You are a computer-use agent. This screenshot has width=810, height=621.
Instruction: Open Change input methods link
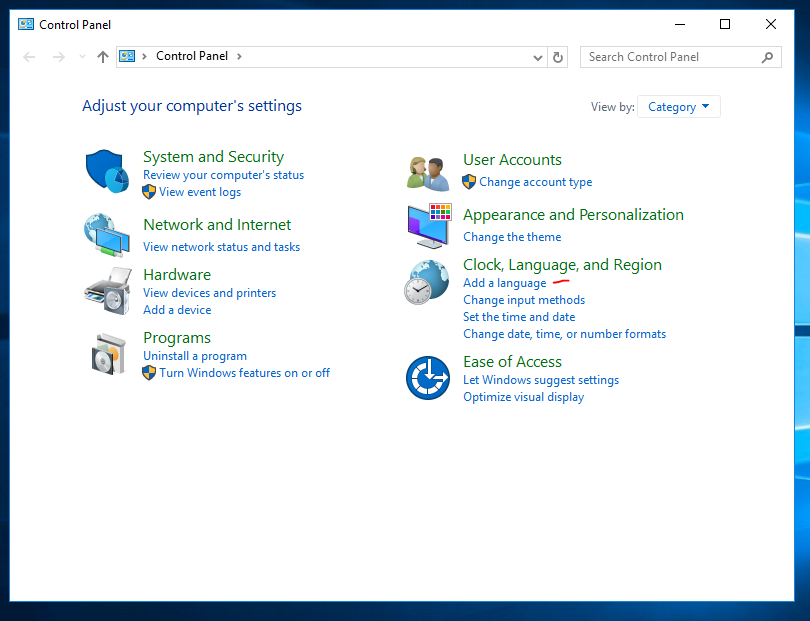click(x=524, y=300)
